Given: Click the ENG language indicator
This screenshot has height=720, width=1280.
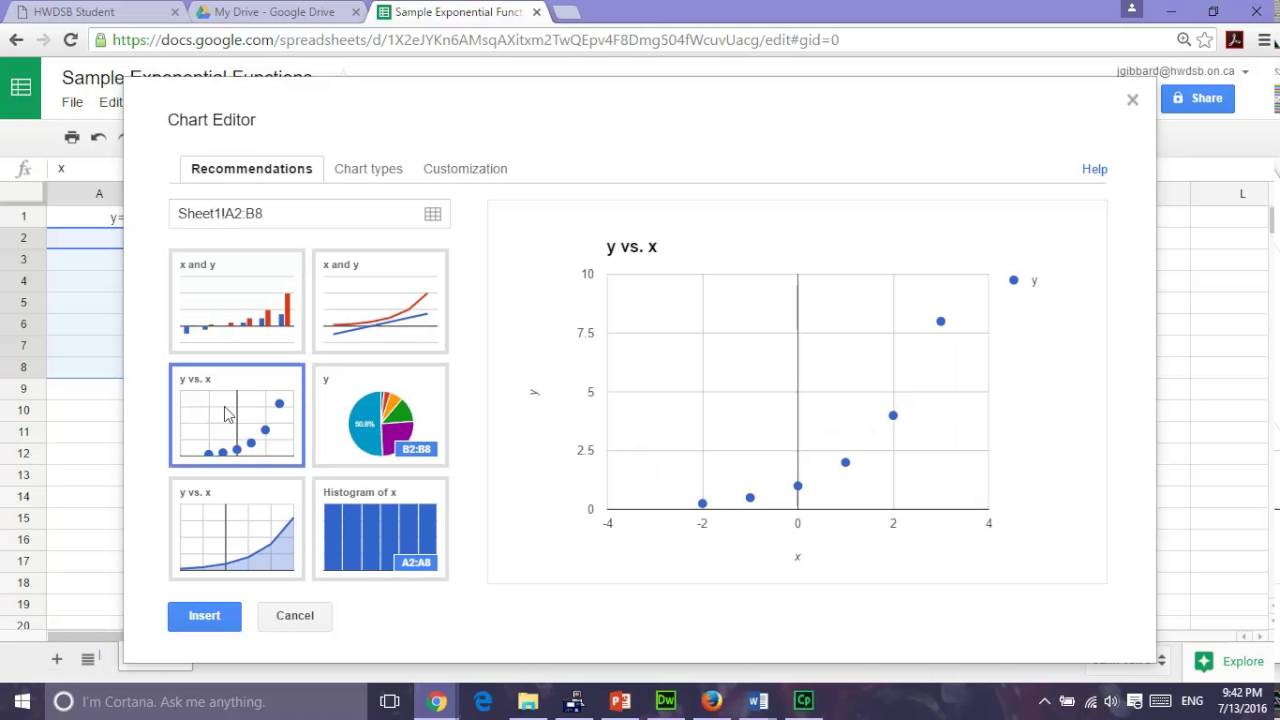Looking at the screenshot, I should coord(1192,701).
